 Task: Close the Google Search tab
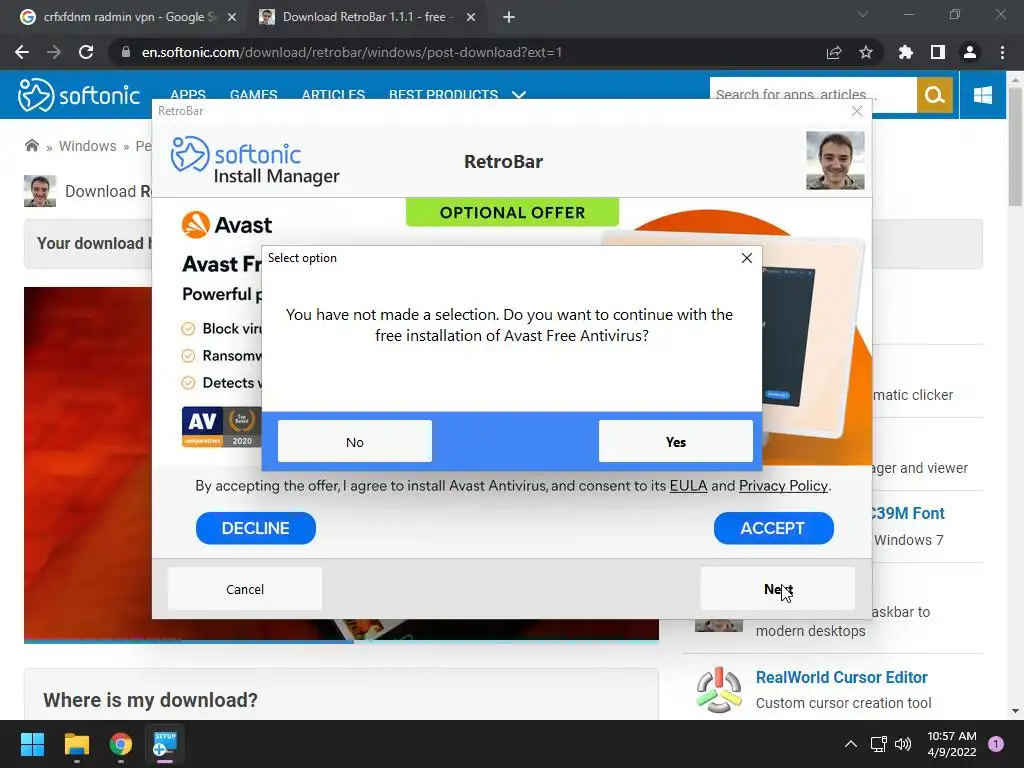click(x=232, y=17)
